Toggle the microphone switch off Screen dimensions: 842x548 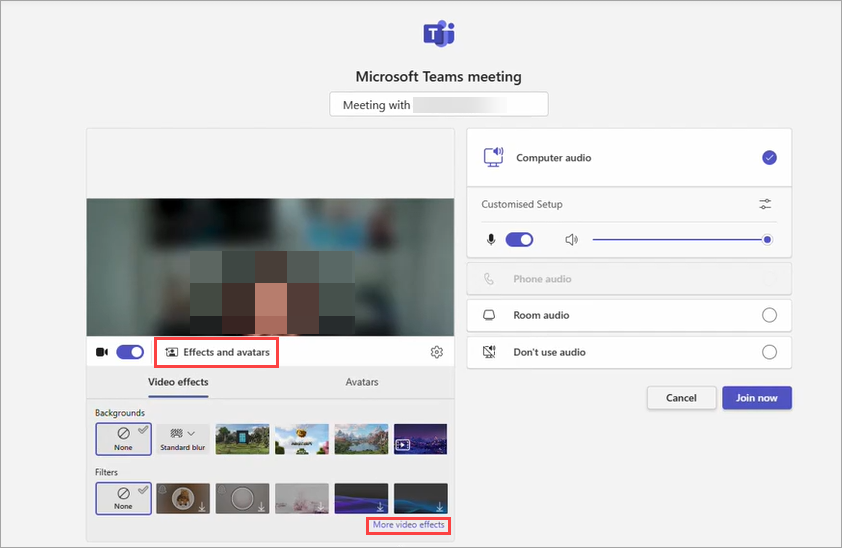(519, 239)
